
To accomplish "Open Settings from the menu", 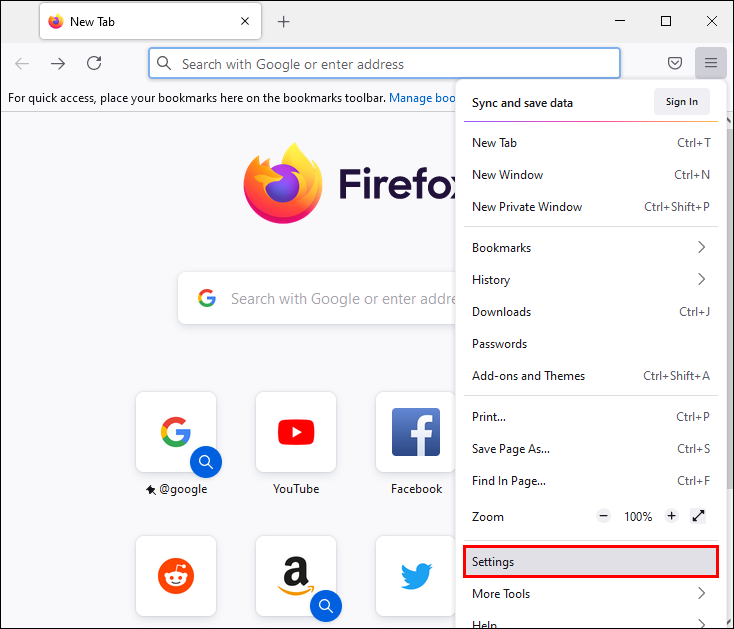I will [591, 562].
